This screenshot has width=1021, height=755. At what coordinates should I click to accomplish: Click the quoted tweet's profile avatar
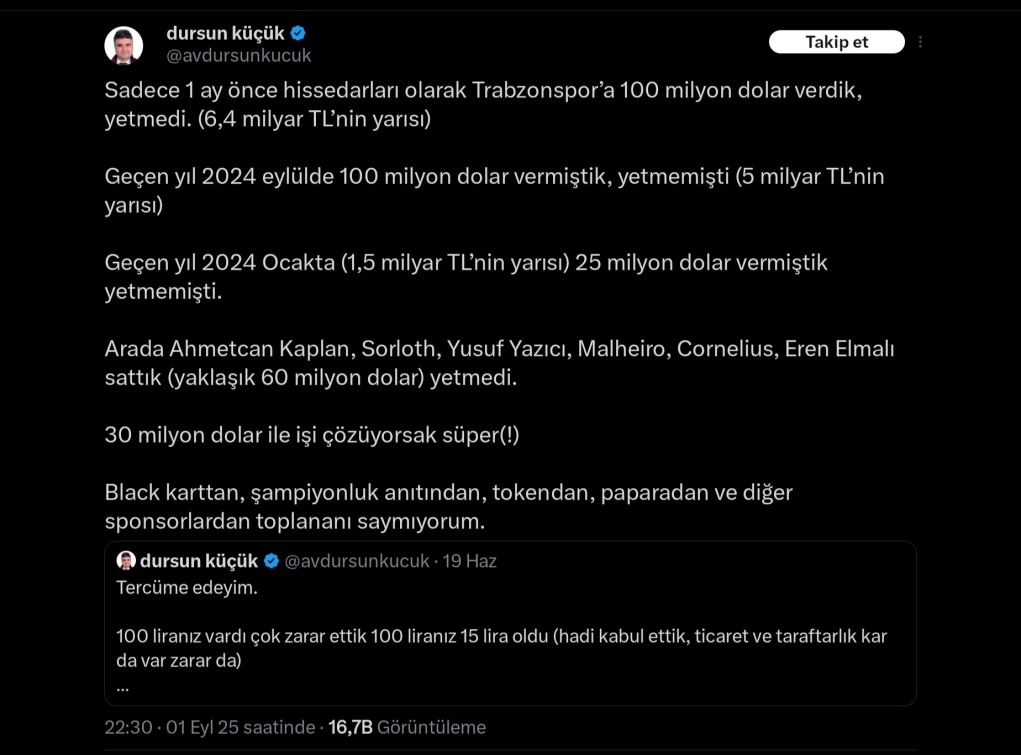(127, 561)
